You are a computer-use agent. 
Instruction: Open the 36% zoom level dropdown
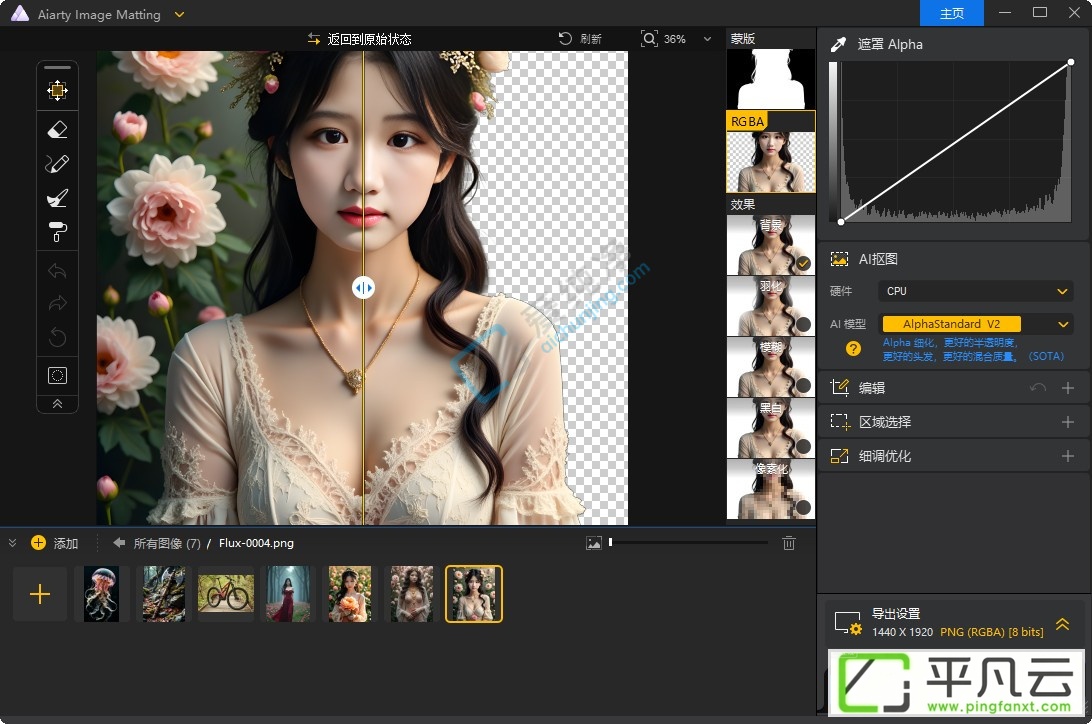point(708,39)
